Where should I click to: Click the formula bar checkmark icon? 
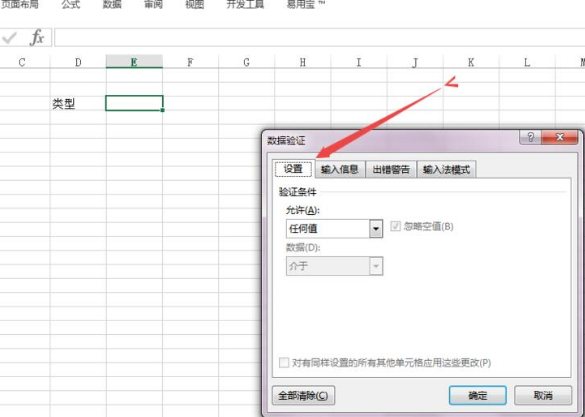[9, 37]
